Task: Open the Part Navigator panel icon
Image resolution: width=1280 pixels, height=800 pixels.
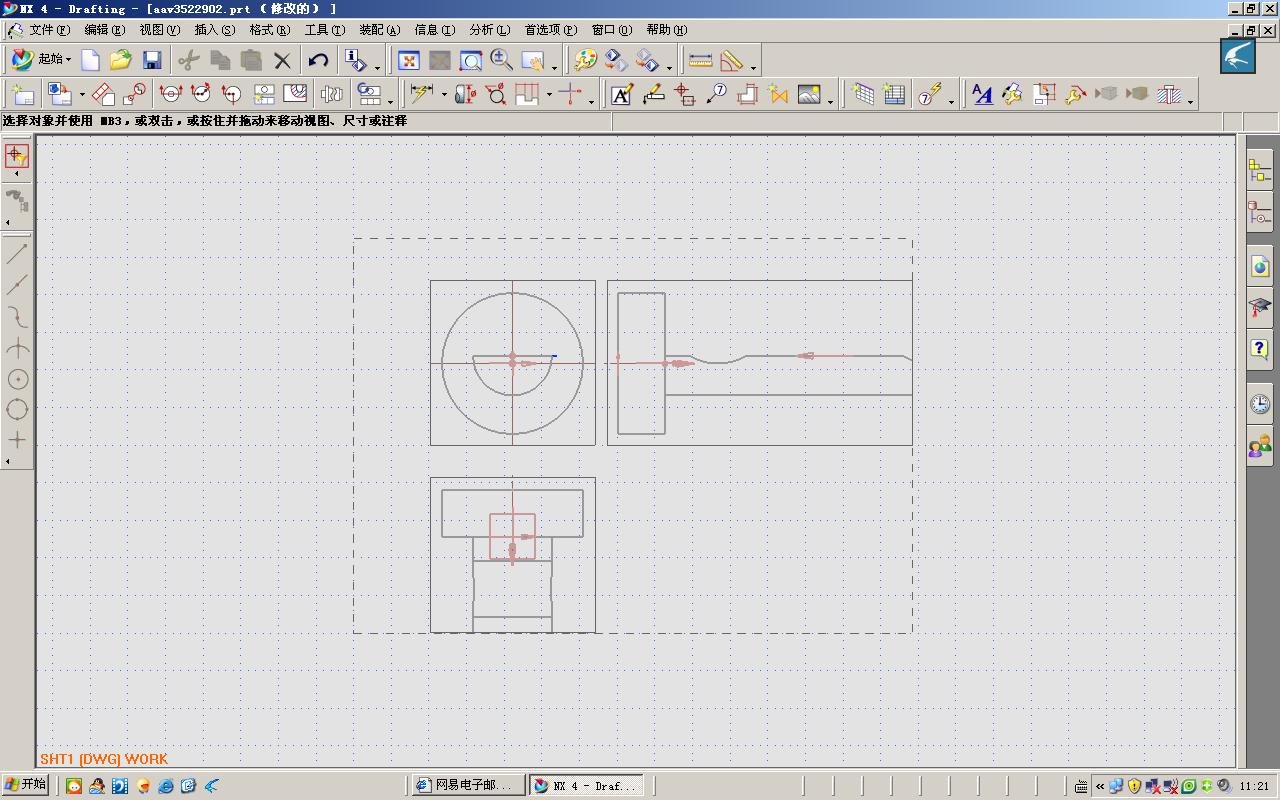Action: tap(1260, 212)
